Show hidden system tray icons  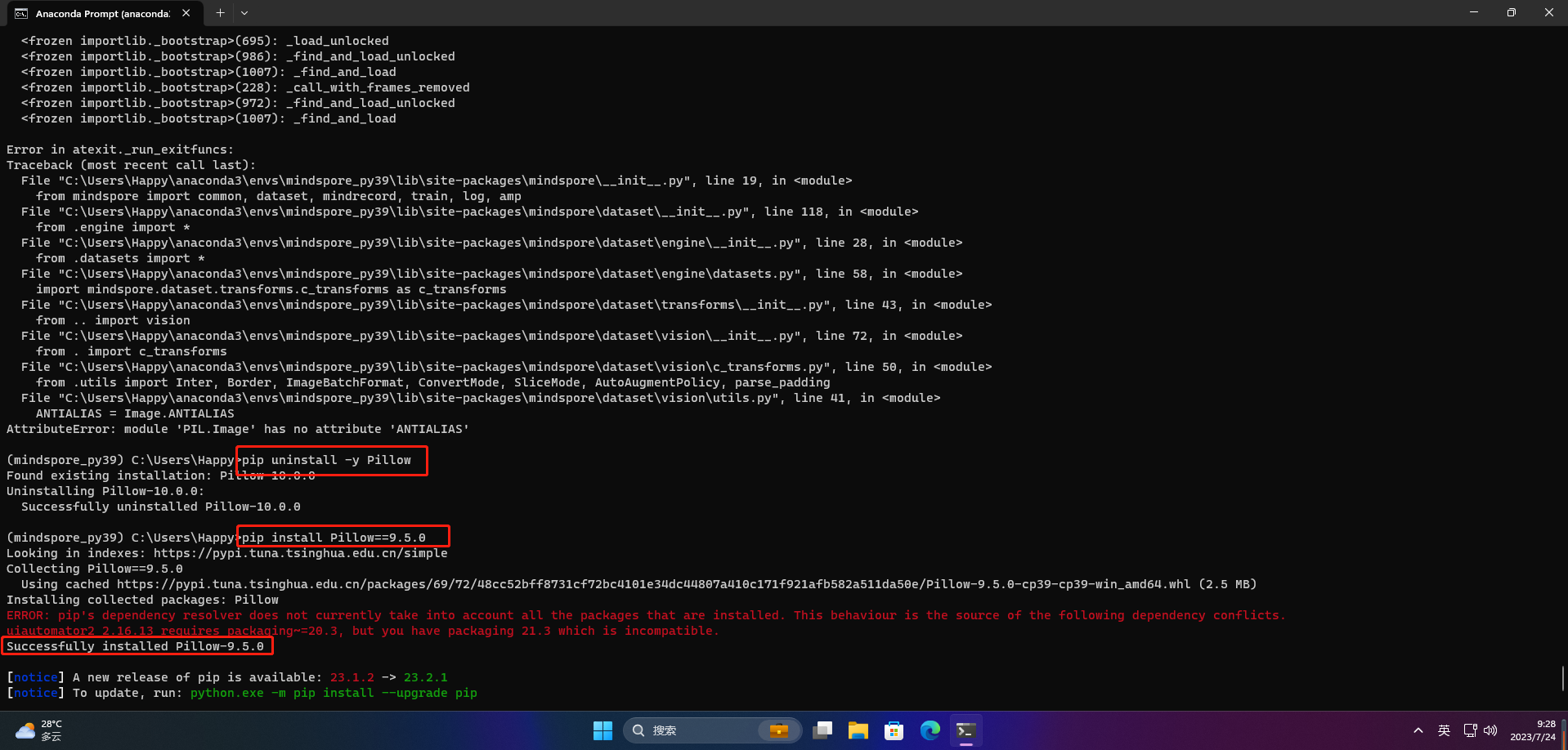1418,730
